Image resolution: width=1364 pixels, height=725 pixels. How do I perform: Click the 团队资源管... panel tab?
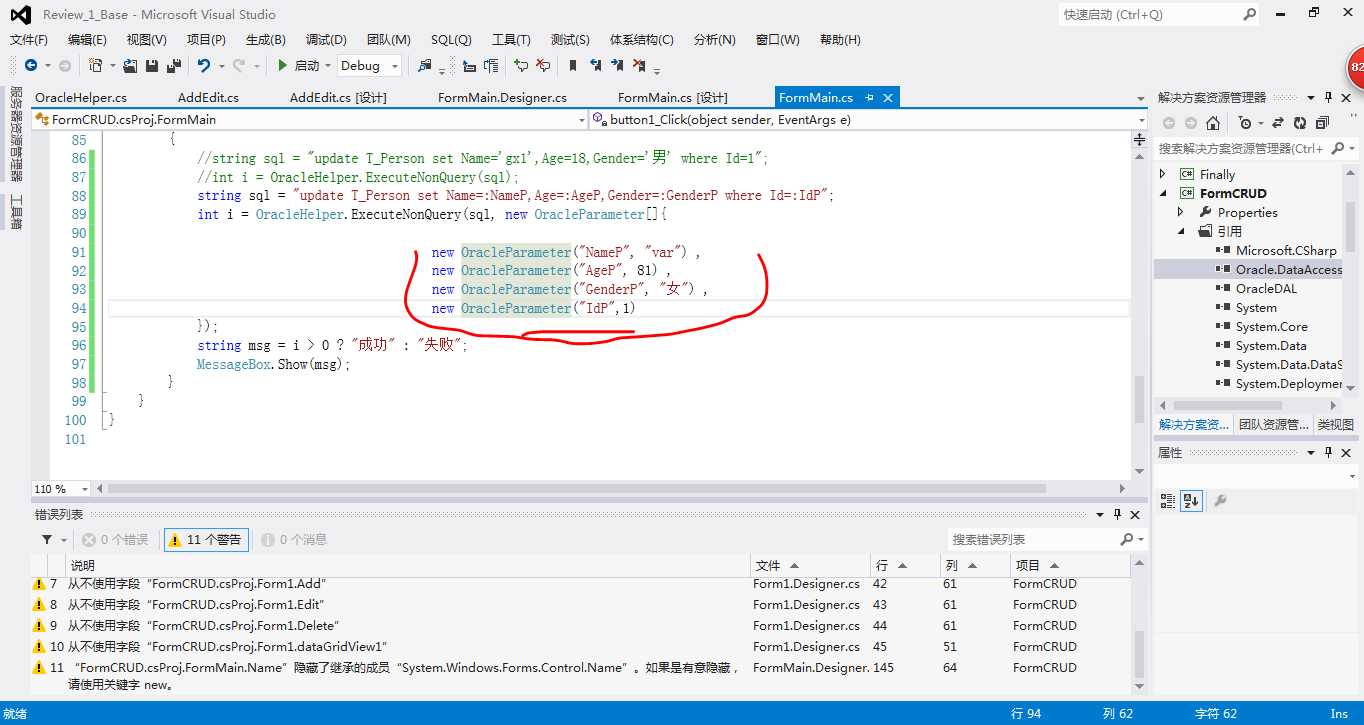coord(1273,424)
